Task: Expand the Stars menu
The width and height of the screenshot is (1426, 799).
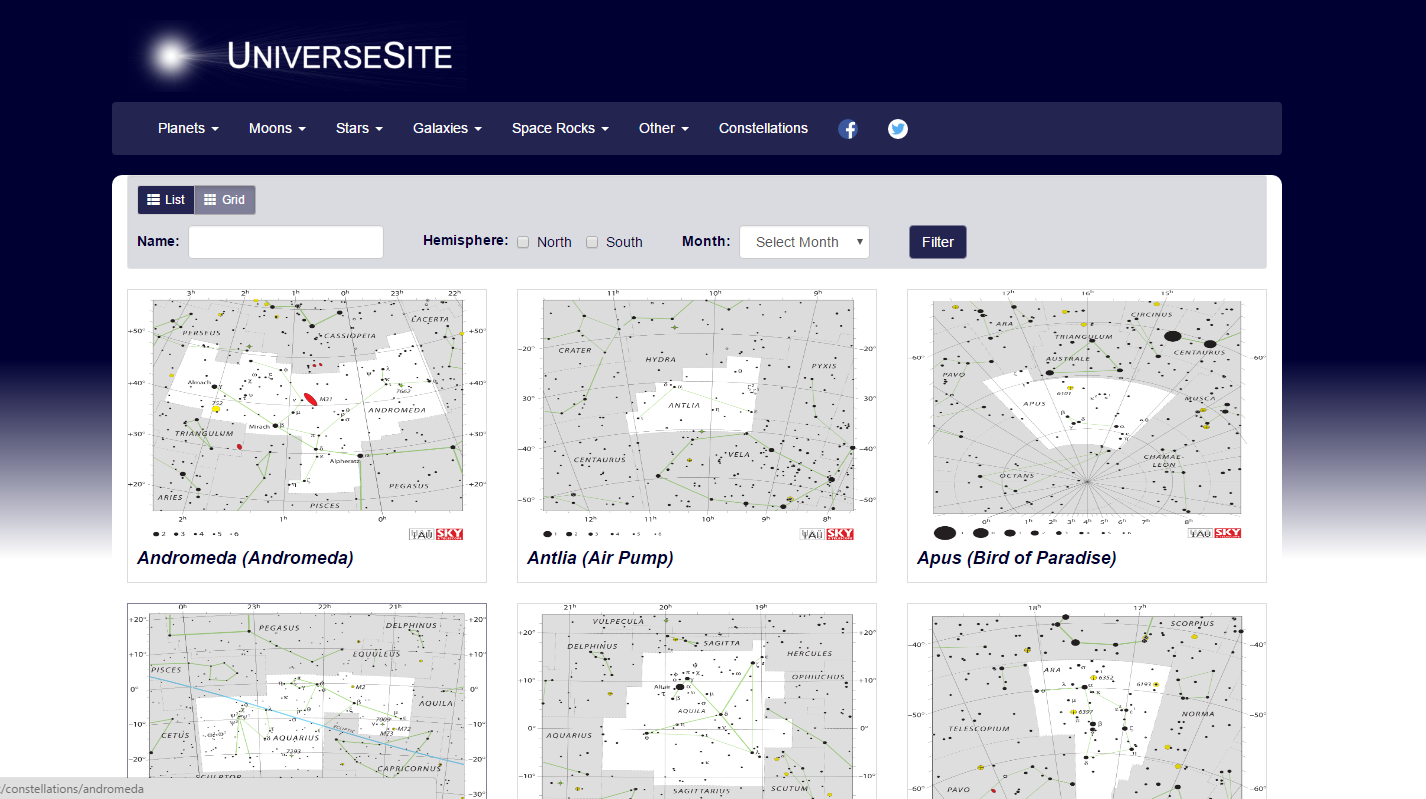Action: pyautogui.click(x=358, y=128)
